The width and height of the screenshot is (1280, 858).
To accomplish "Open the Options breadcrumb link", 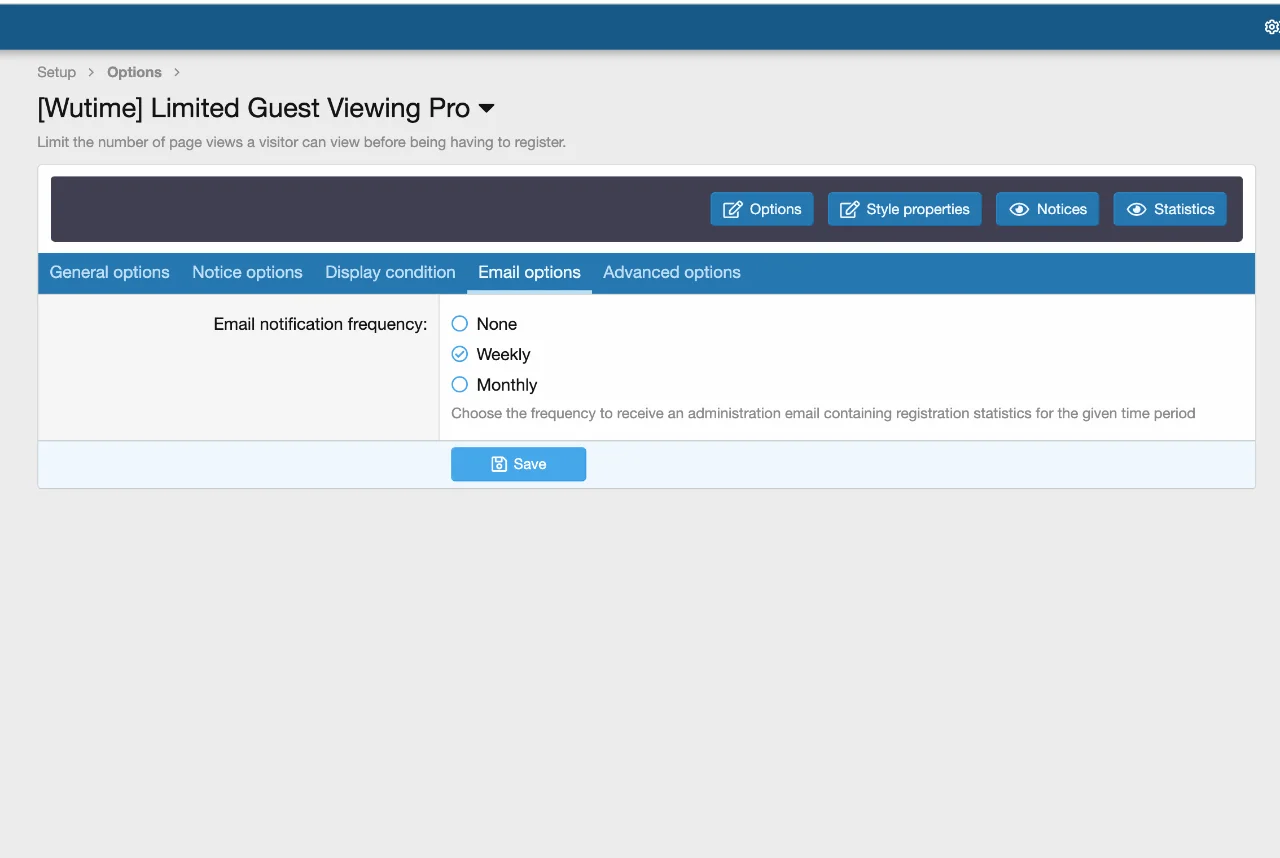I will 134,72.
